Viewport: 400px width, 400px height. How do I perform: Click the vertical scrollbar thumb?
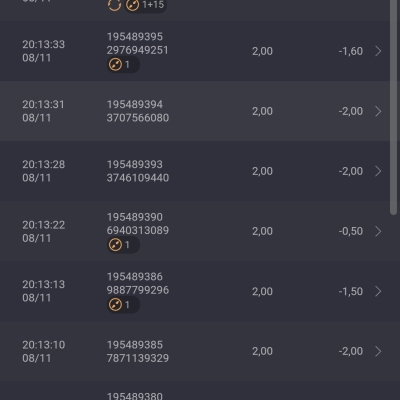[393, 107]
